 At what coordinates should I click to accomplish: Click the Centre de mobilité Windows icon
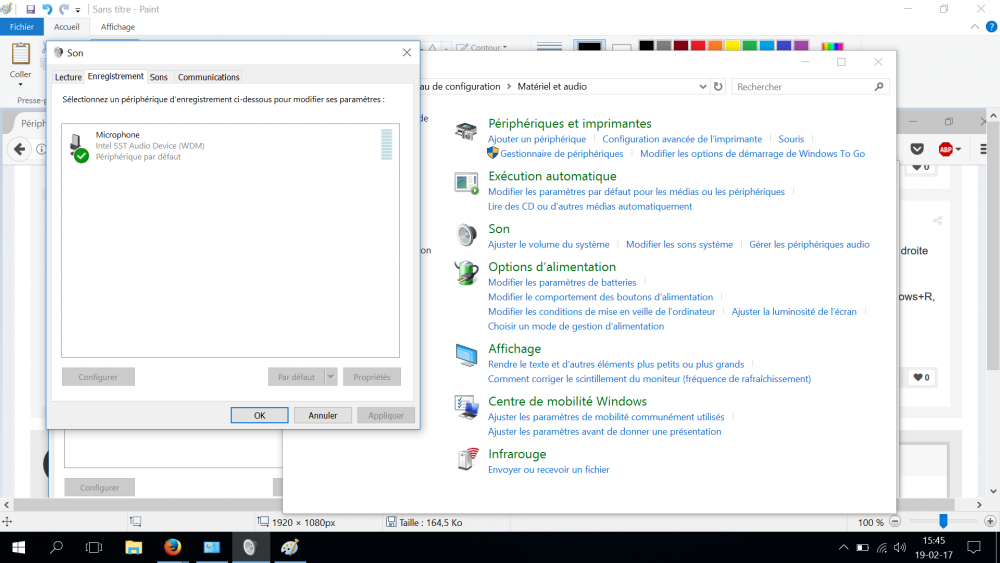tap(466, 407)
